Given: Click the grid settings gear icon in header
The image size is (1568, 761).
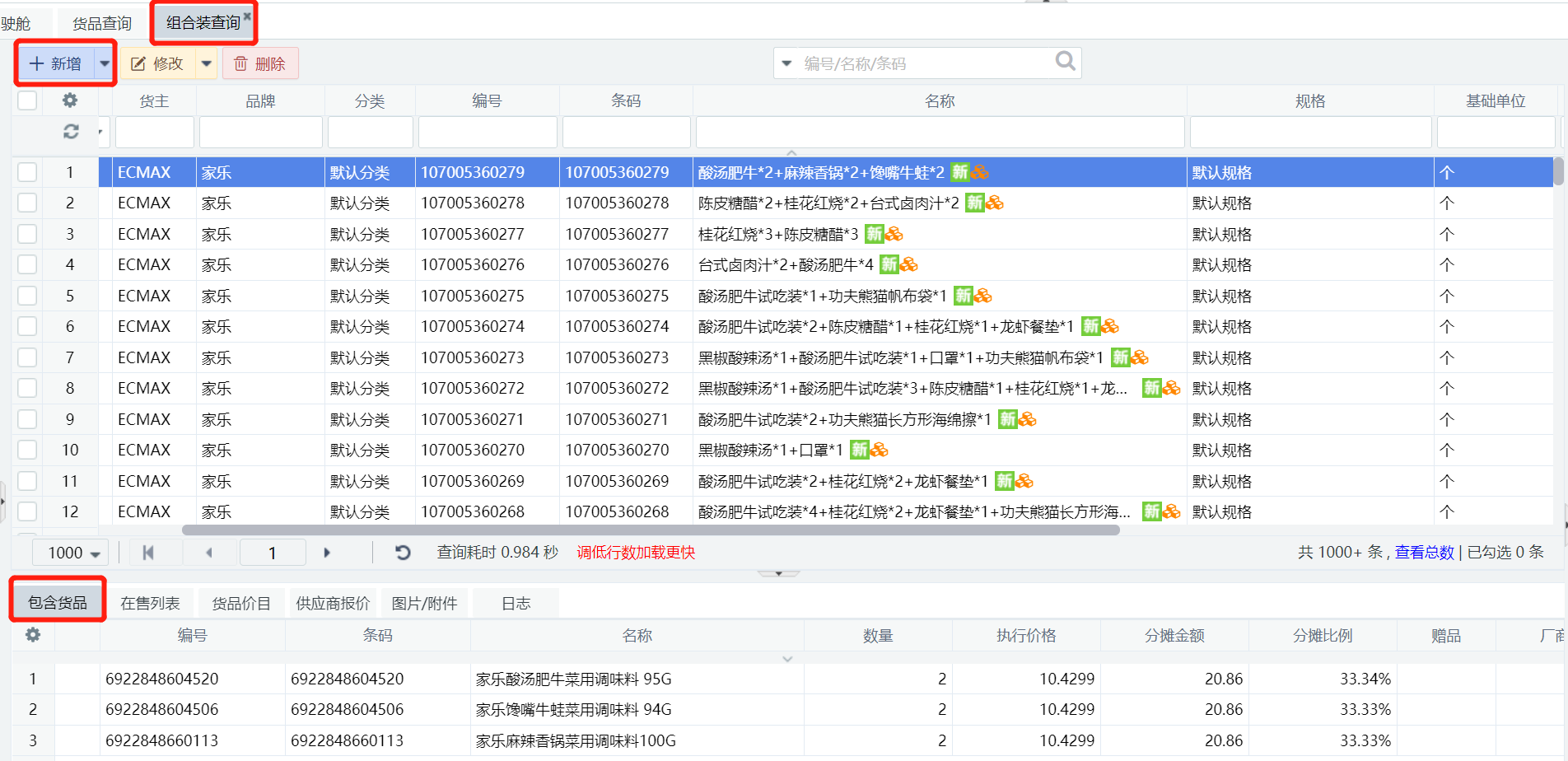Looking at the screenshot, I should coord(70,100).
